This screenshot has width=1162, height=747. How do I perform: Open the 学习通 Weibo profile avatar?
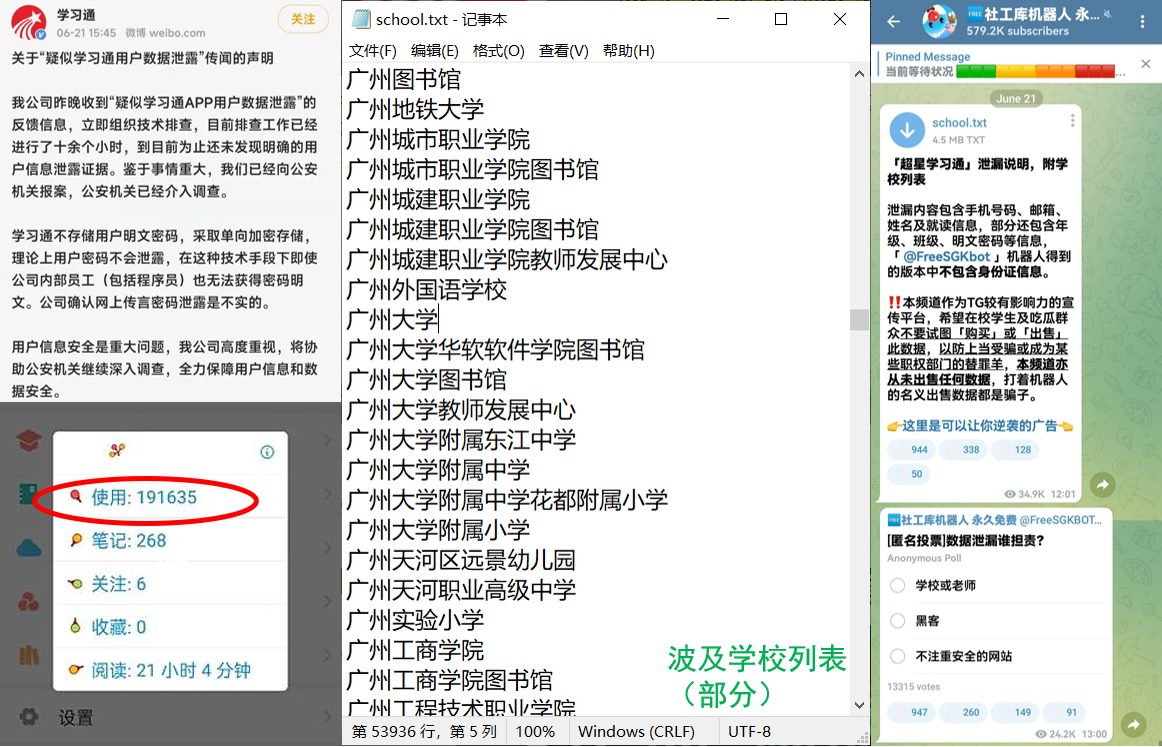coord(29,22)
